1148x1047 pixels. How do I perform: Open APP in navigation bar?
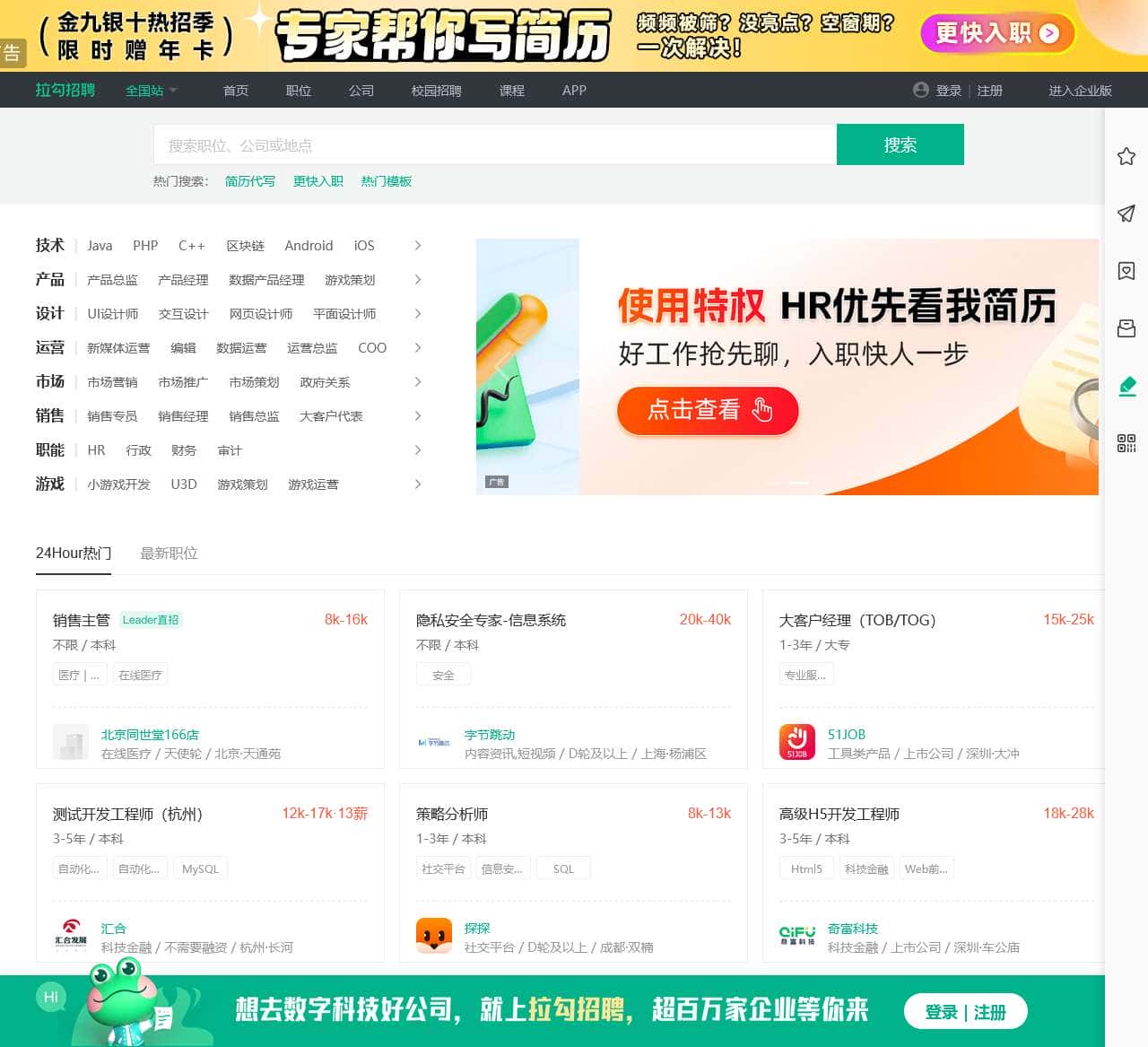coord(574,91)
